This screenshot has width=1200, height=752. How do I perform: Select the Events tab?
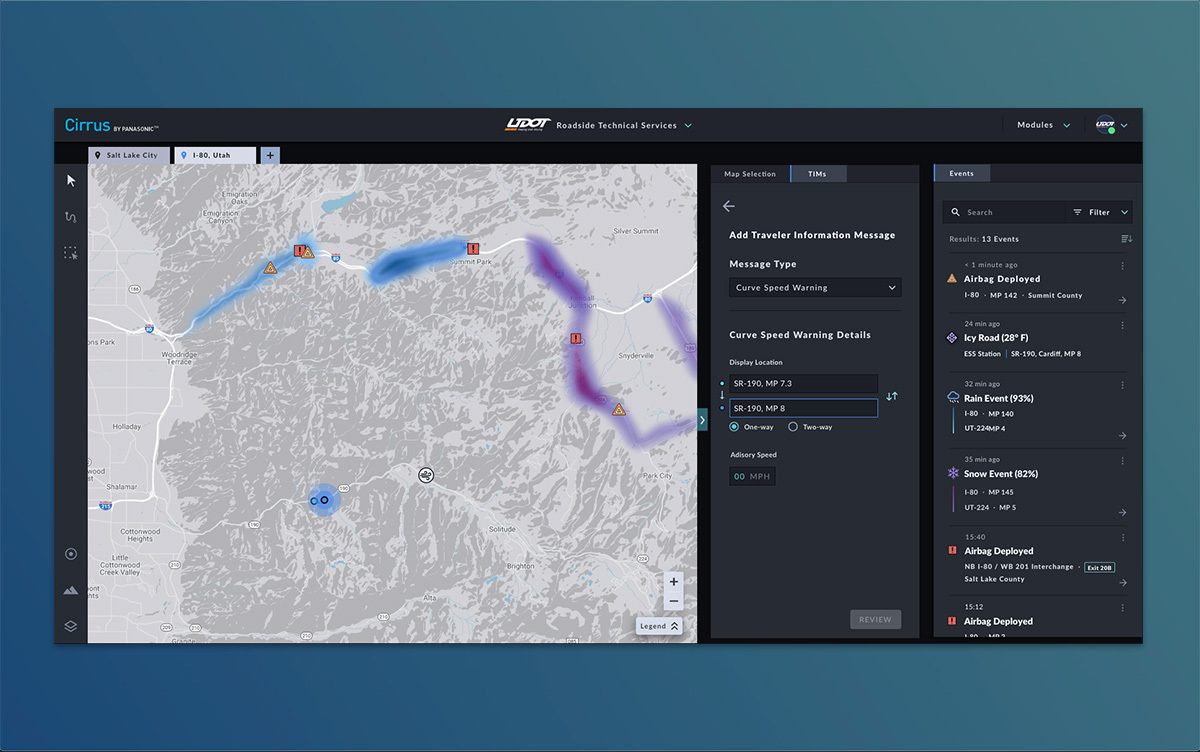click(961, 173)
